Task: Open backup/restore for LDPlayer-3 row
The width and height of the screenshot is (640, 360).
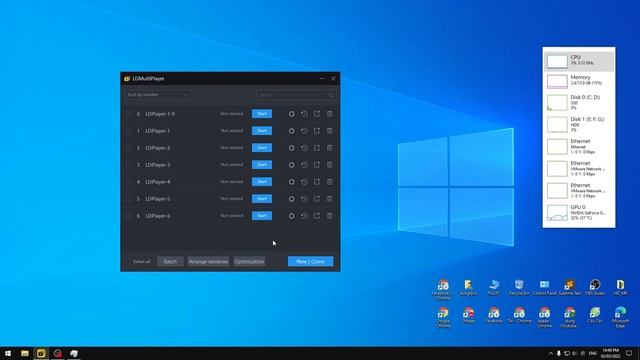Action: (x=304, y=165)
